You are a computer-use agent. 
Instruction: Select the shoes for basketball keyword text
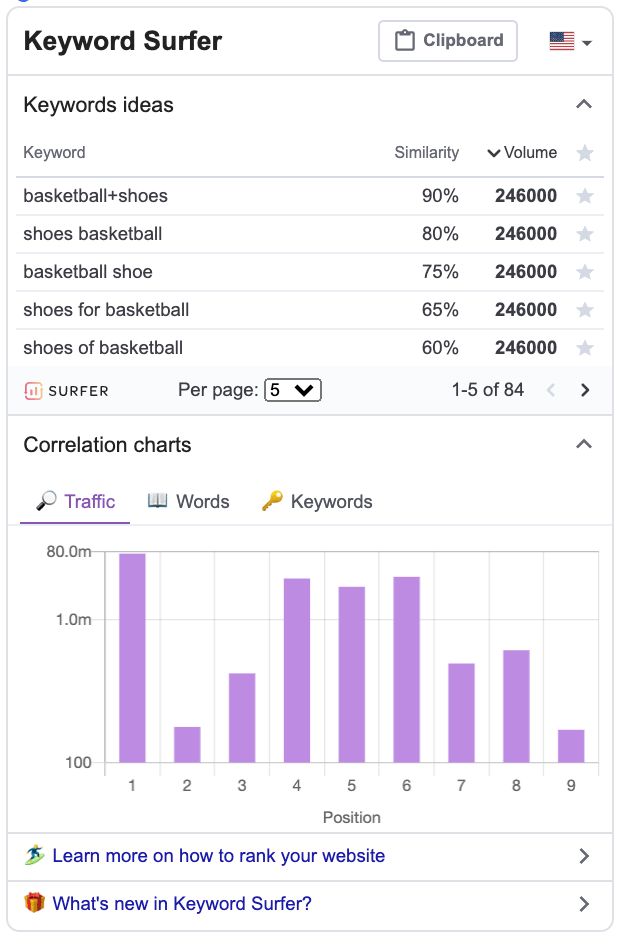click(106, 310)
